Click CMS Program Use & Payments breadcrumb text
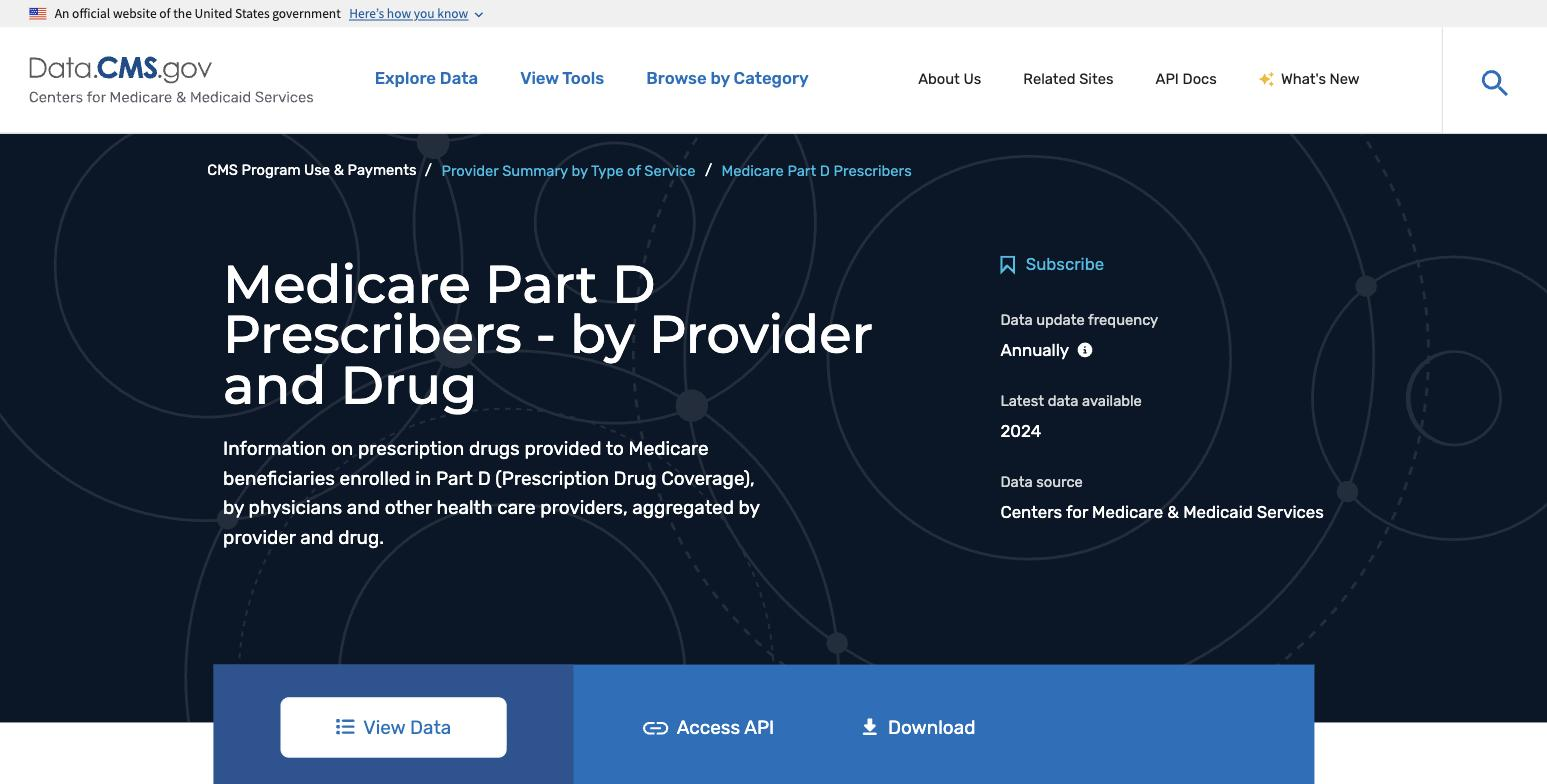 (311, 170)
